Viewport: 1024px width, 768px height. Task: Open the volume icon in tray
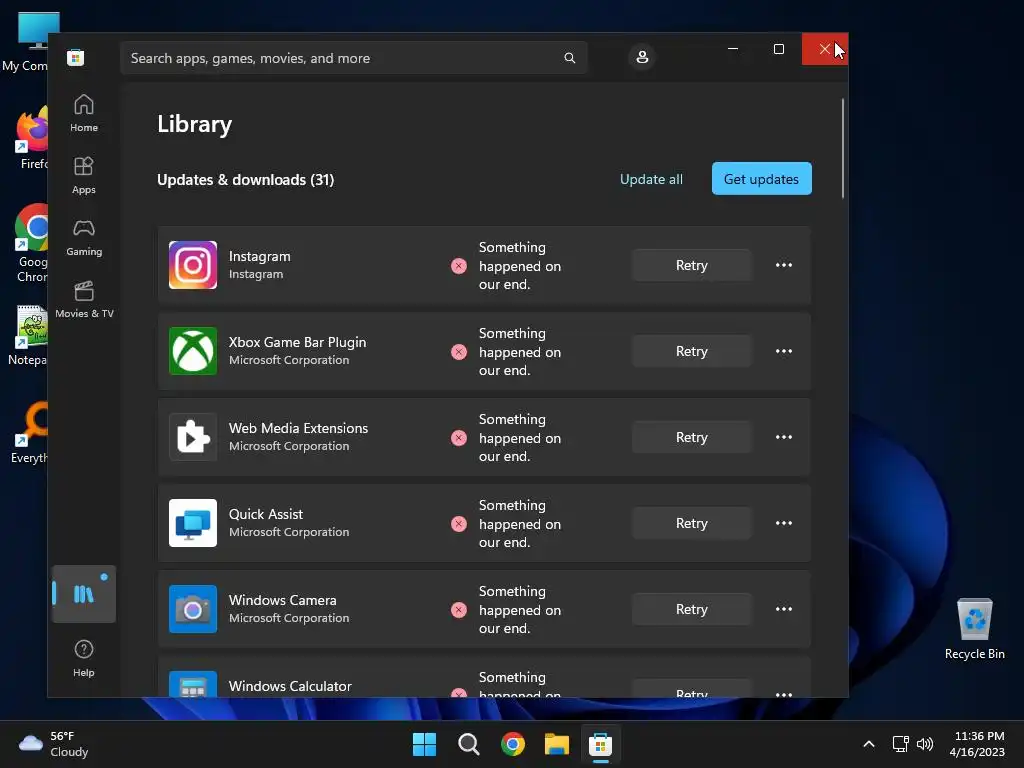(925, 744)
